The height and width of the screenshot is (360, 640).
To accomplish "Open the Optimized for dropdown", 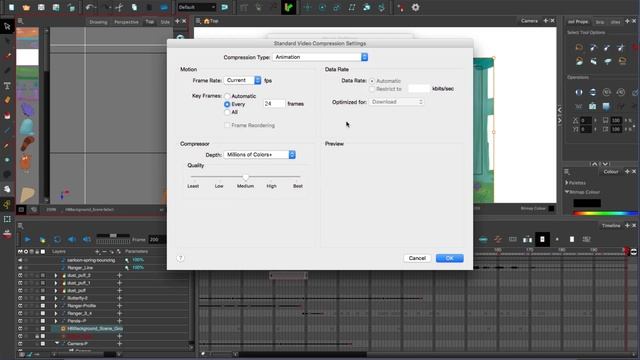I will 396,102.
